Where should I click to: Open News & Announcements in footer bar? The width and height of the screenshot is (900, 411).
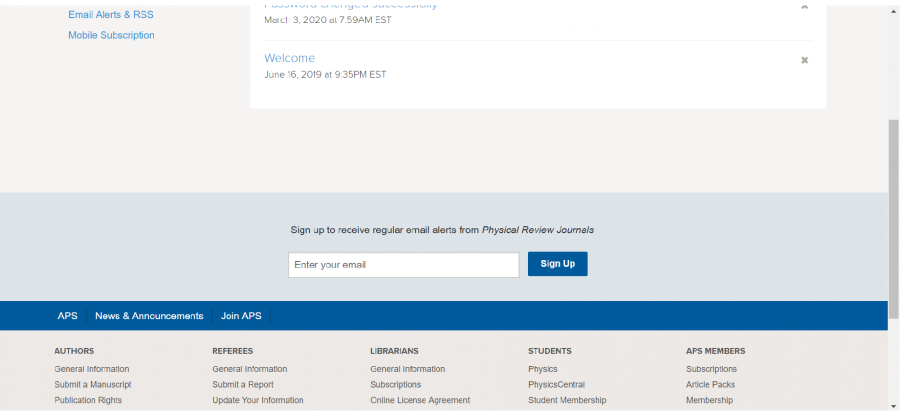pyautogui.click(x=149, y=316)
